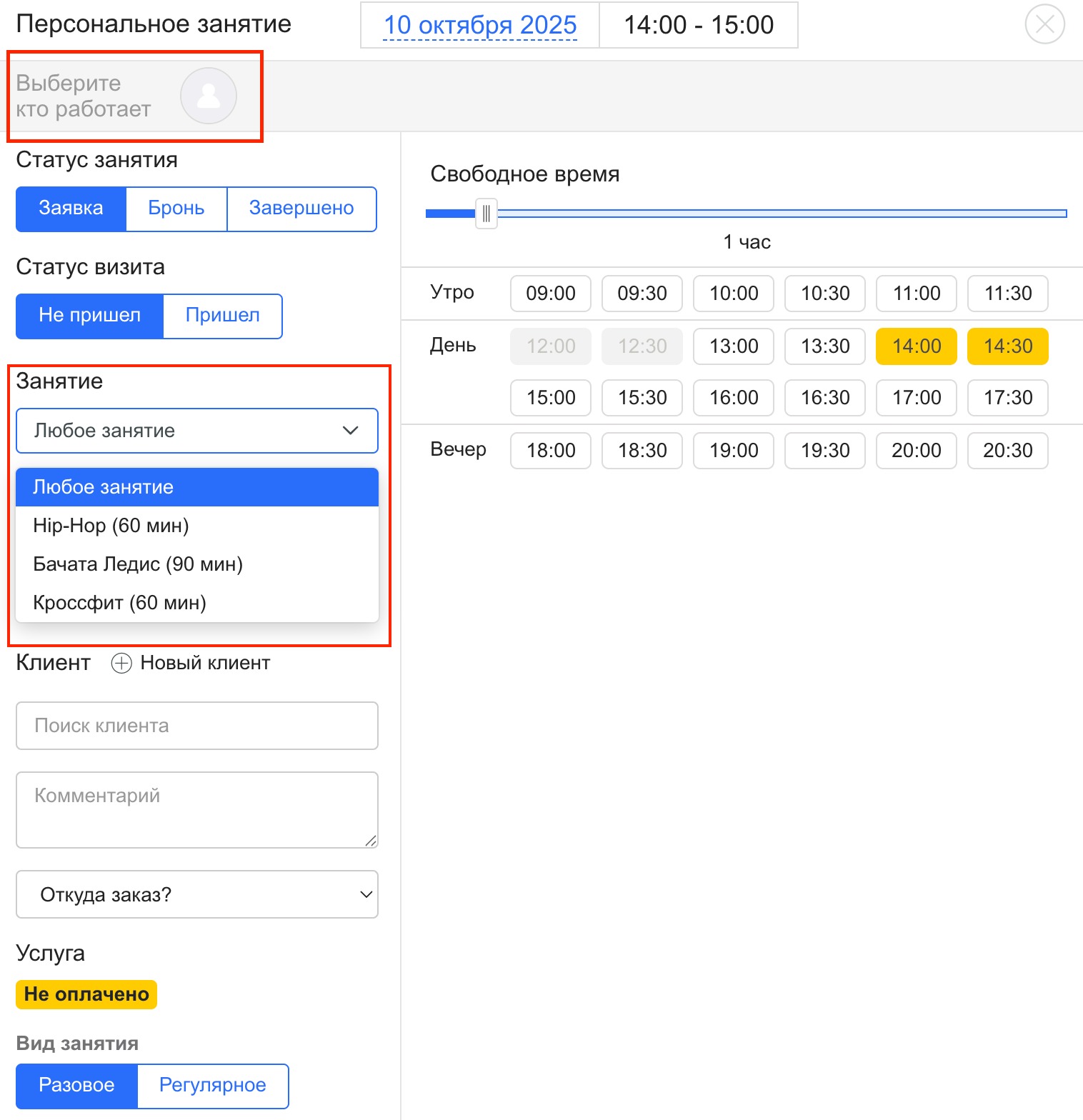
Task: Close the personal lesson dialog
Action: click(1044, 24)
